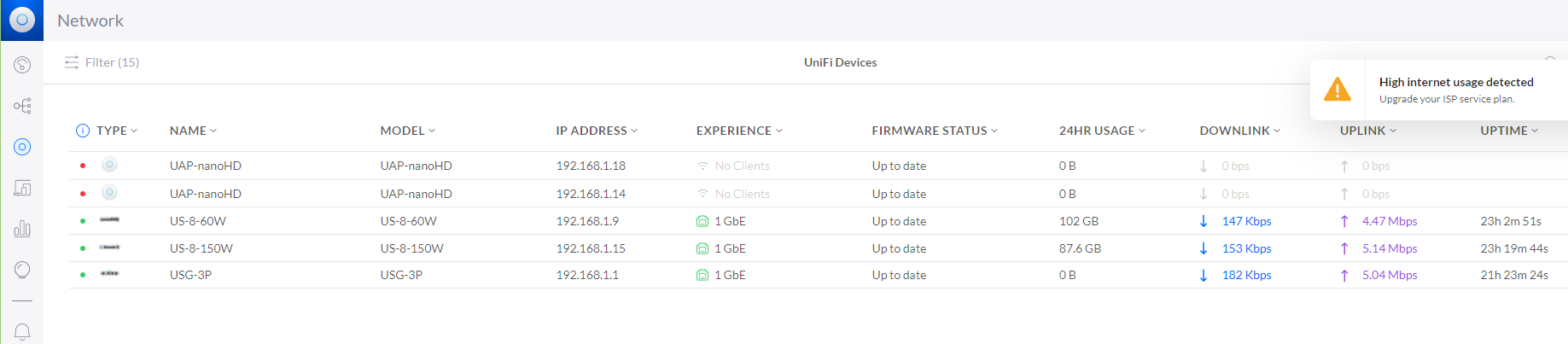Click the 102 GB usage value
The image size is (1568, 344).
click(x=1079, y=221)
